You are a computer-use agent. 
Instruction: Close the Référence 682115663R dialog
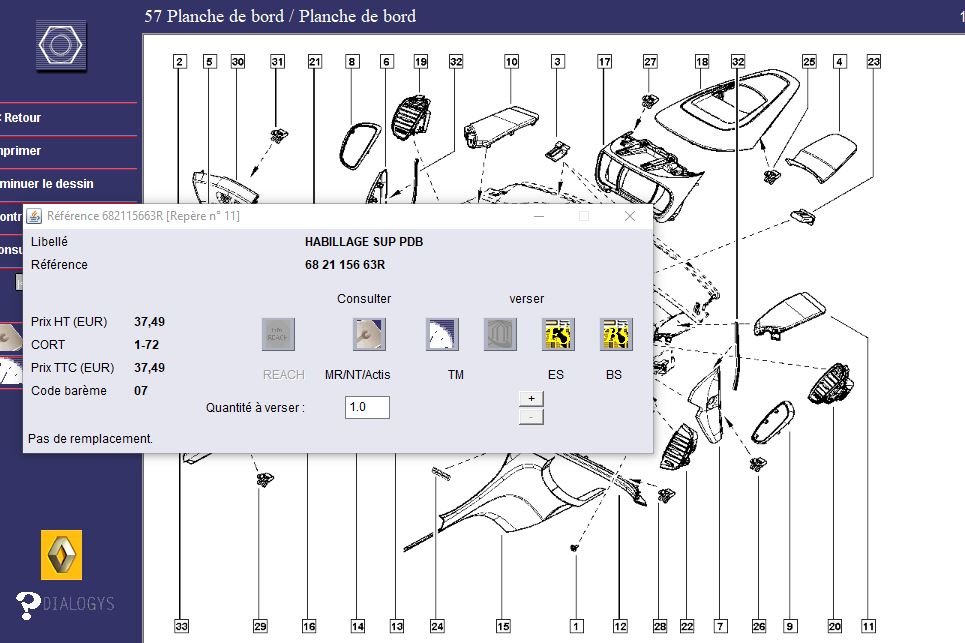point(630,216)
